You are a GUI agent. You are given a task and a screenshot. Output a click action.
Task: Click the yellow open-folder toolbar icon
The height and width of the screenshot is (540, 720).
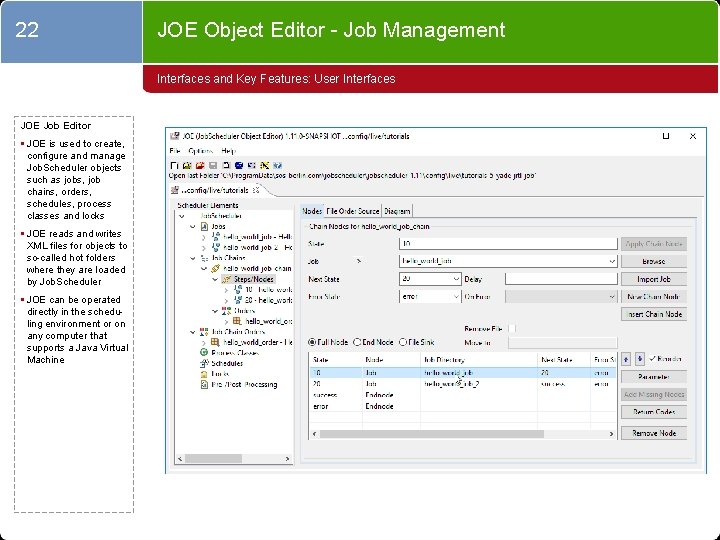(187, 165)
